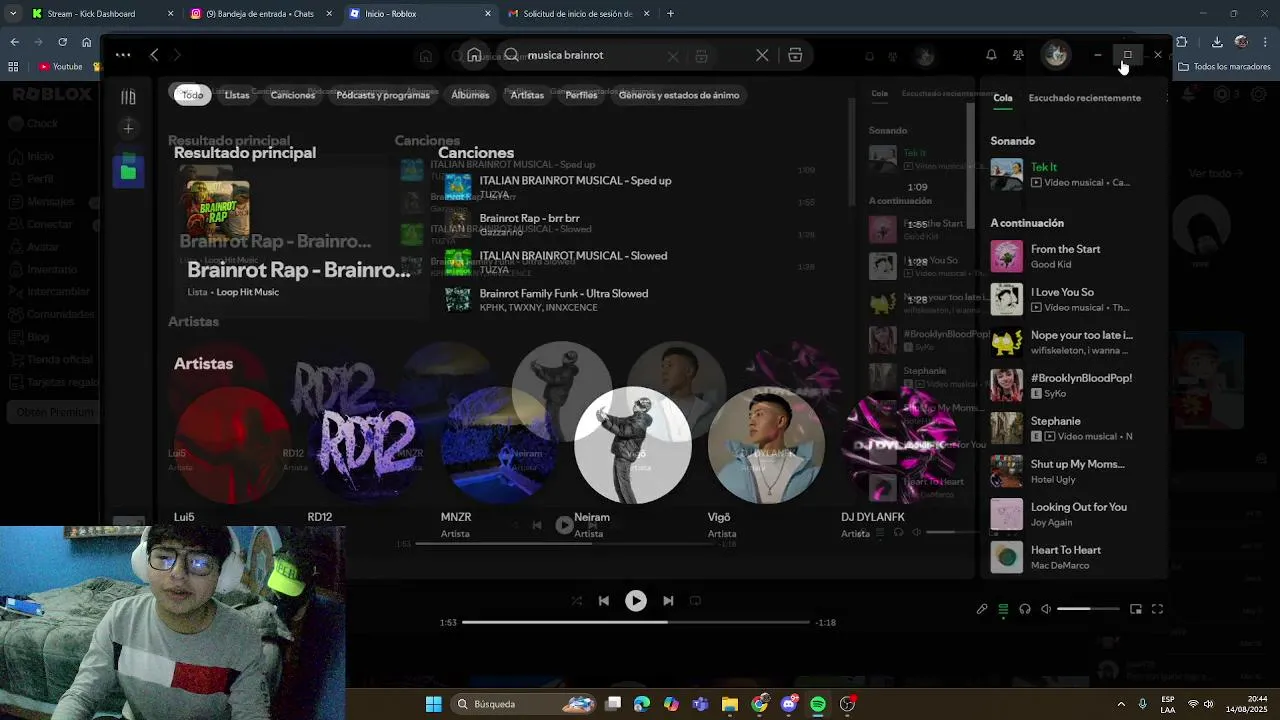Show hidden system tray icons chevron

tap(1121, 704)
